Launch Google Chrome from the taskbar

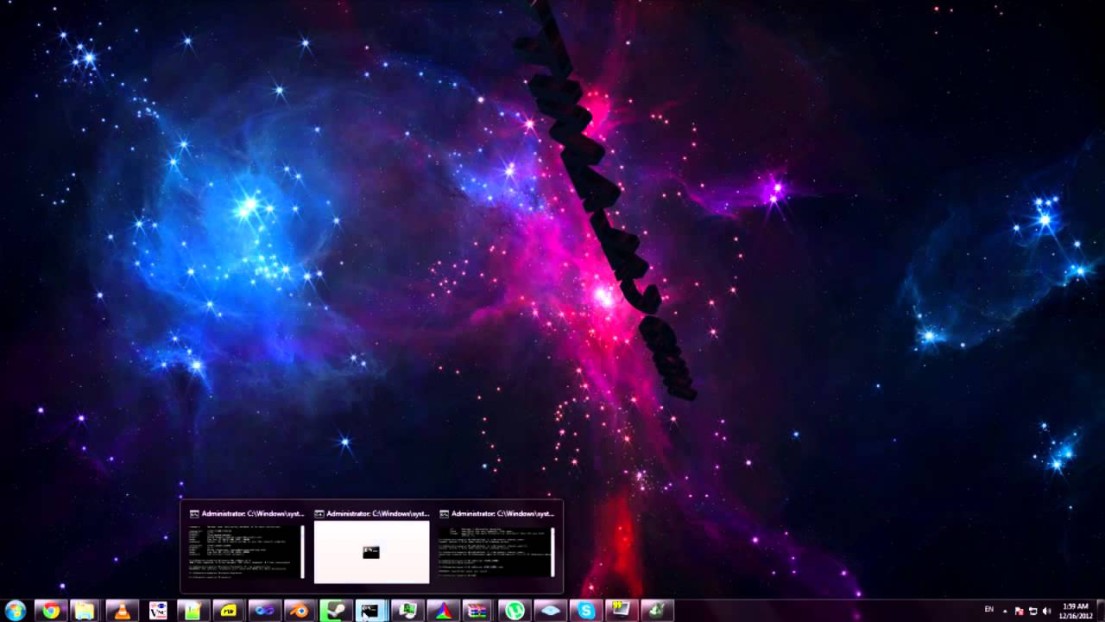tap(51, 610)
